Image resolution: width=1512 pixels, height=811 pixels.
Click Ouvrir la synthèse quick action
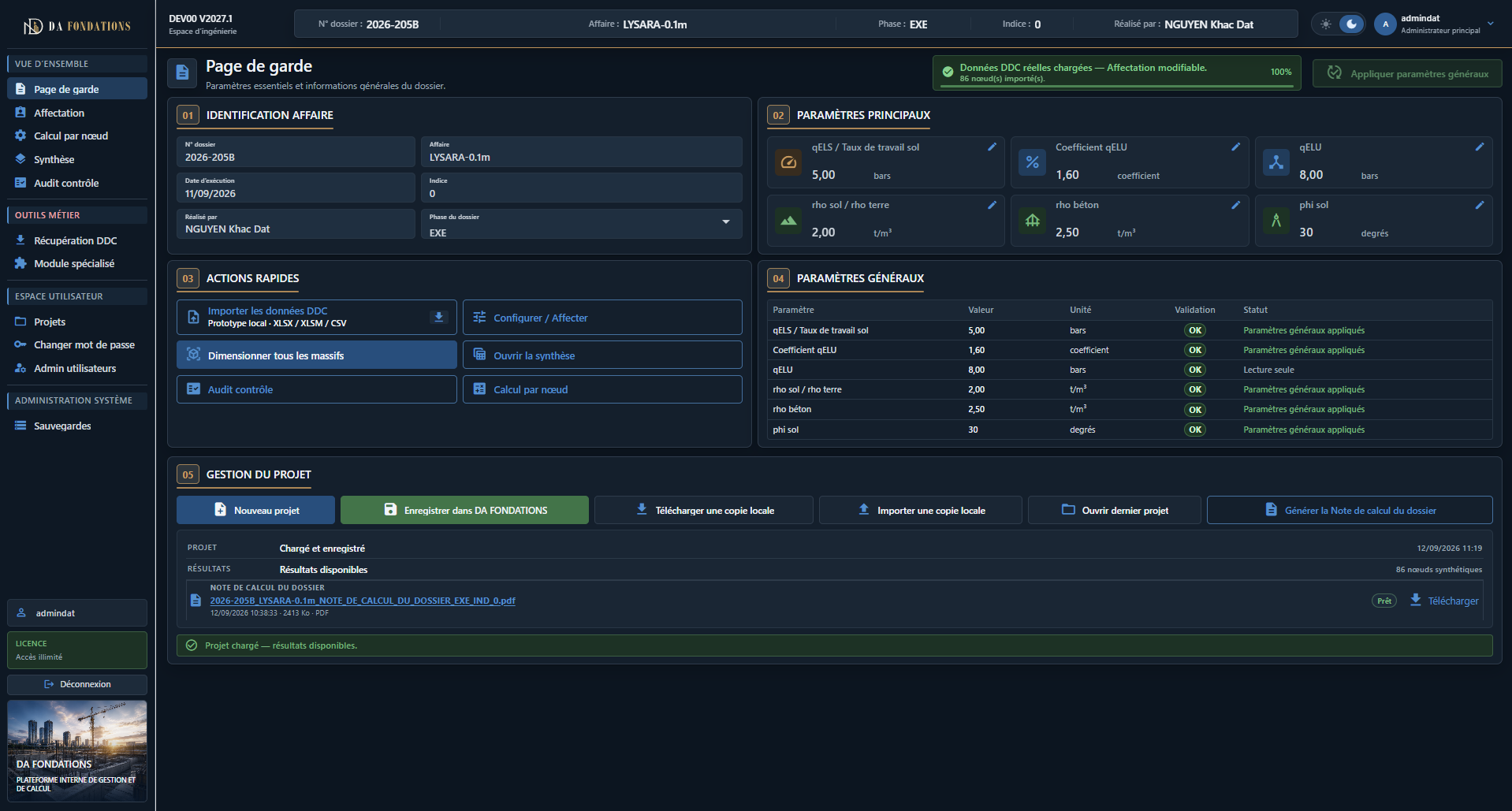tap(602, 355)
